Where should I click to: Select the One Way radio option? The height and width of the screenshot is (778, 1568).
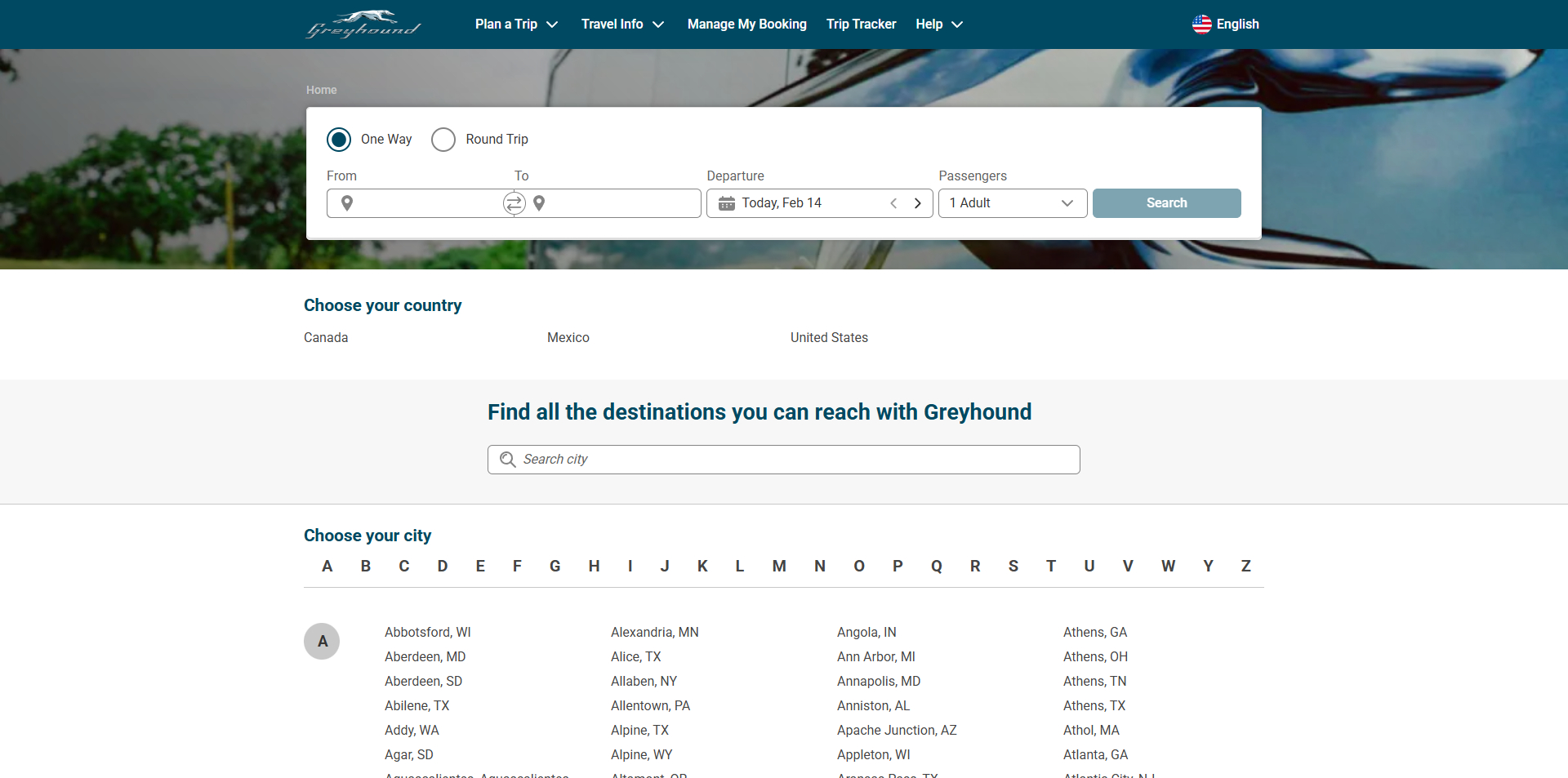[x=339, y=140]
